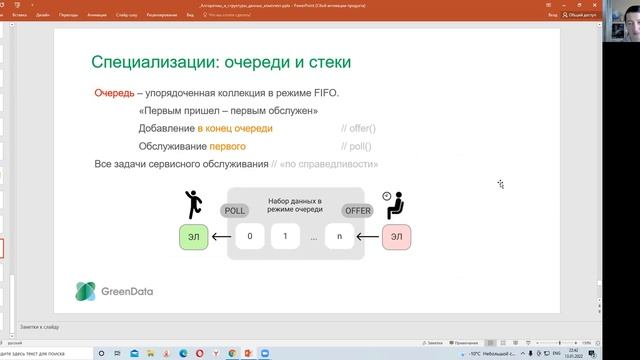Click the presenter webcam thumbnail
640x360 pixels.
pyautogui.click(x=621, y=20)
